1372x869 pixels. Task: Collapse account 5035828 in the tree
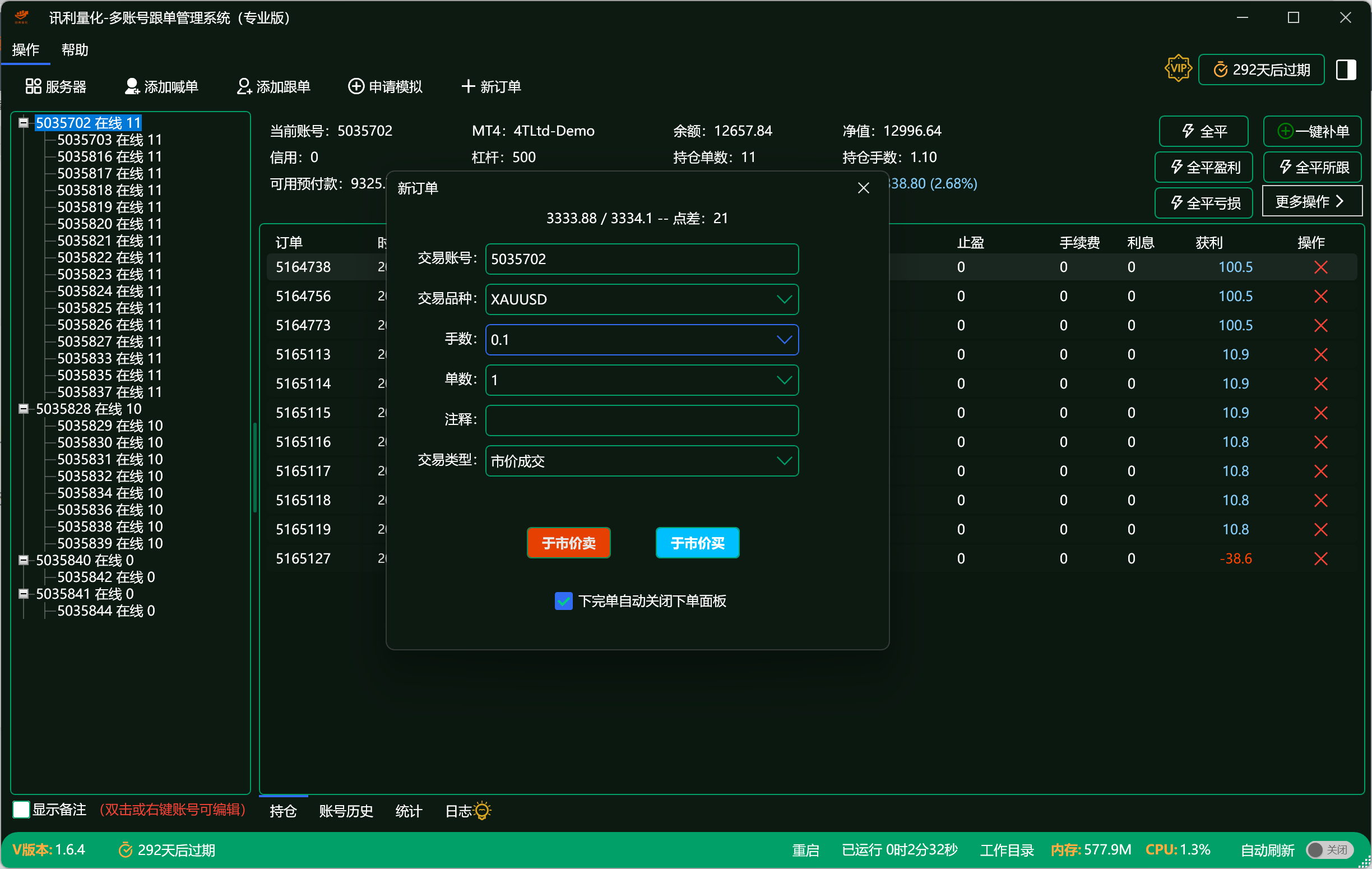point(24,409)
